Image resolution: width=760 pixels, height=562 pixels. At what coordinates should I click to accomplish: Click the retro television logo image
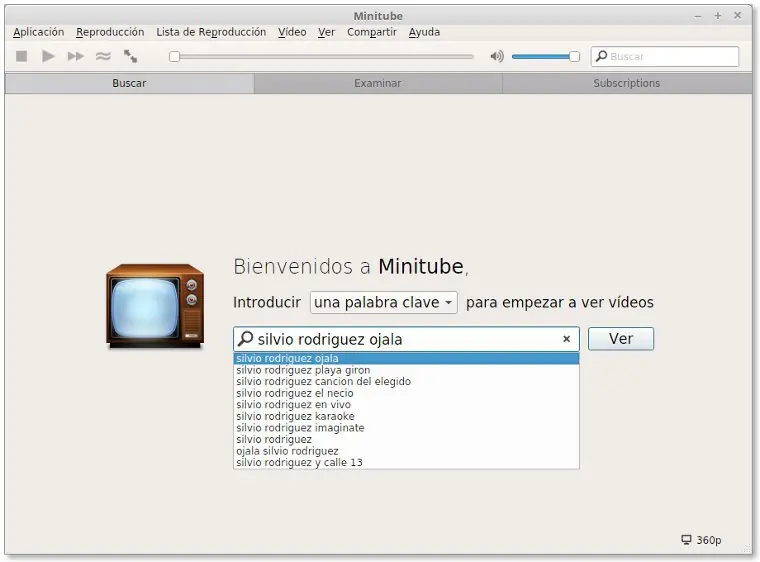point(155,306)
